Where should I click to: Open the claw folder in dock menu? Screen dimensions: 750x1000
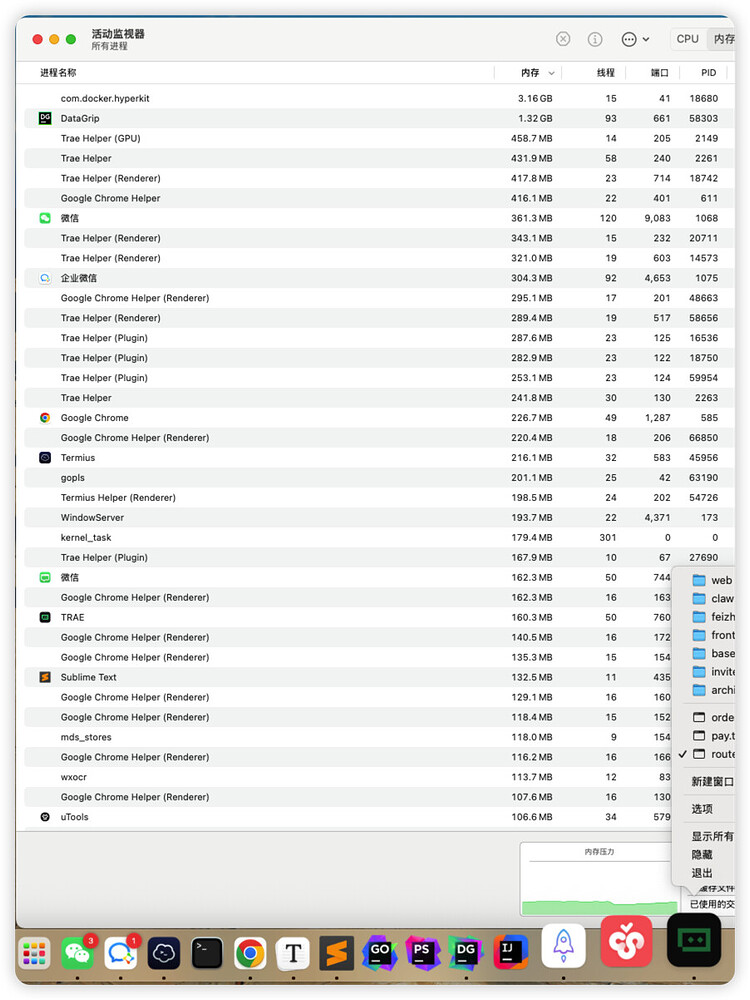pos(712,599)
